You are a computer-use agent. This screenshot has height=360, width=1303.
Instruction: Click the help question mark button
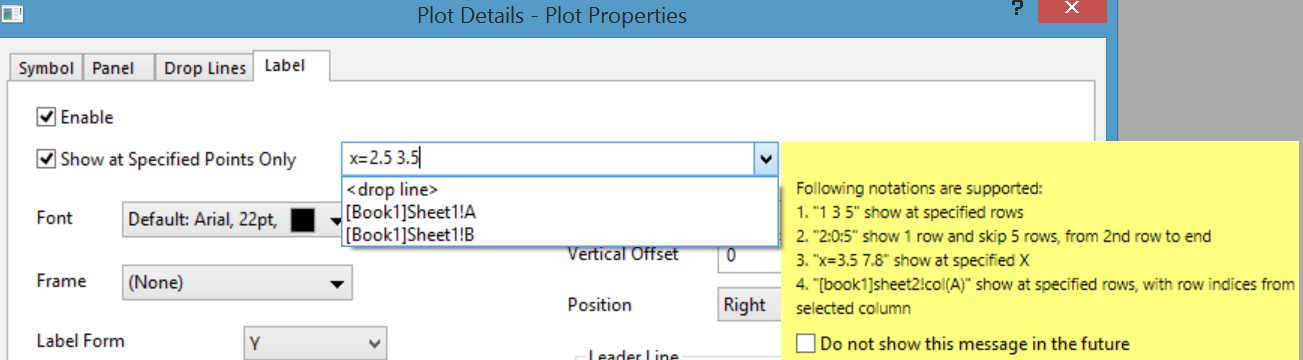coord(1016,10)
